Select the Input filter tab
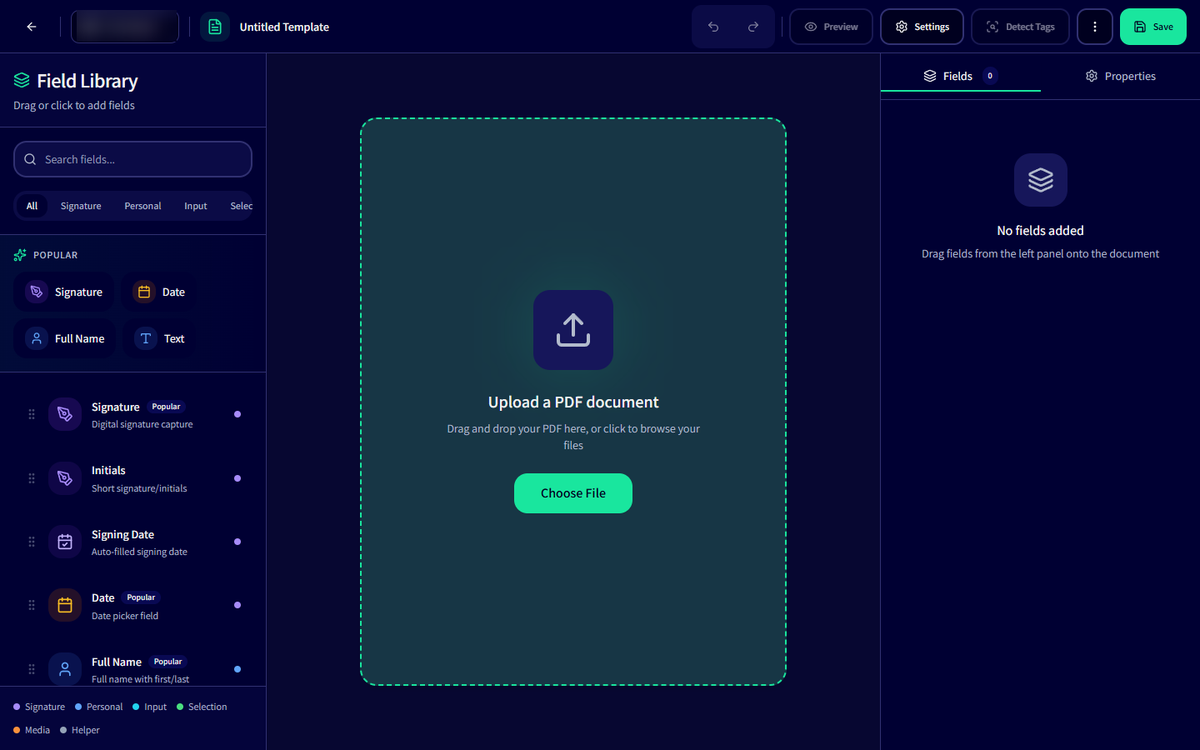The width and height of the screenshot is (1200, 750). click(196, 206)
